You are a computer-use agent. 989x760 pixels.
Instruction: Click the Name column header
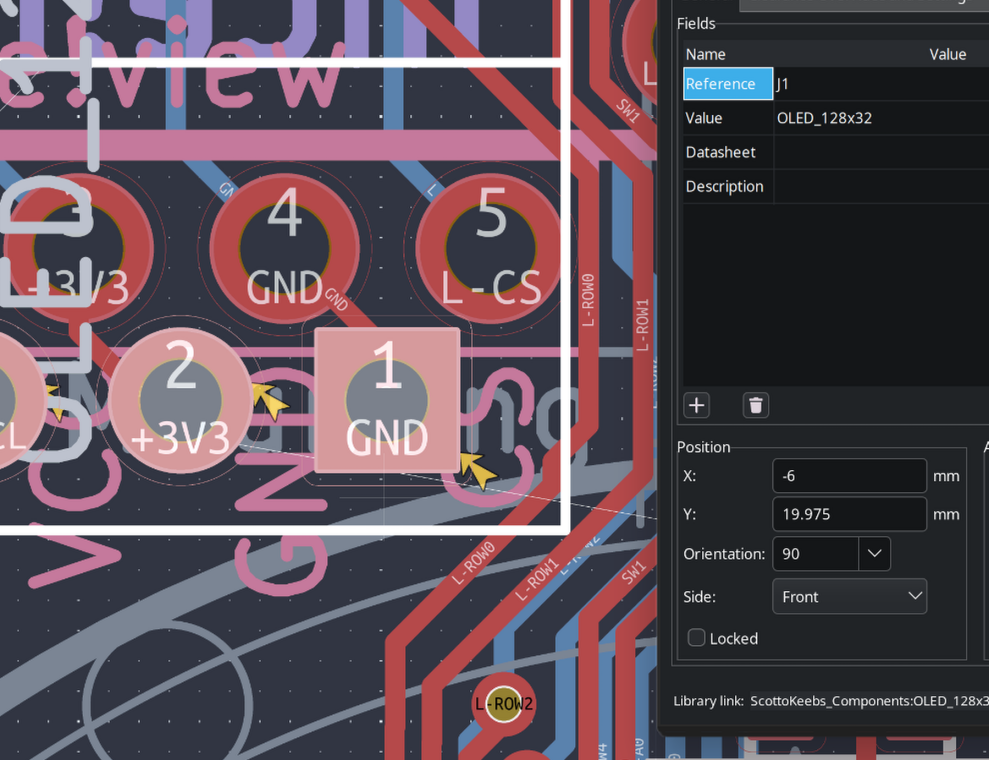(x=706, y=54)
